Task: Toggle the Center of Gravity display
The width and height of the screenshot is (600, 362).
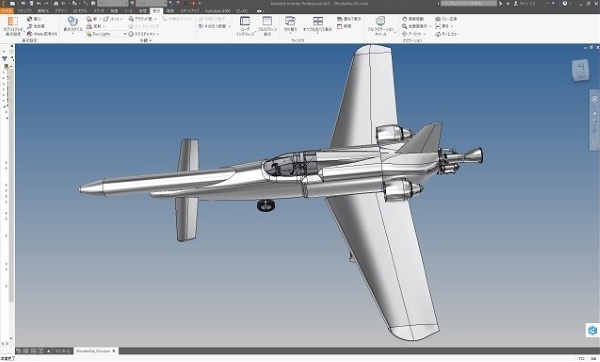Action: tap(34, 19)
